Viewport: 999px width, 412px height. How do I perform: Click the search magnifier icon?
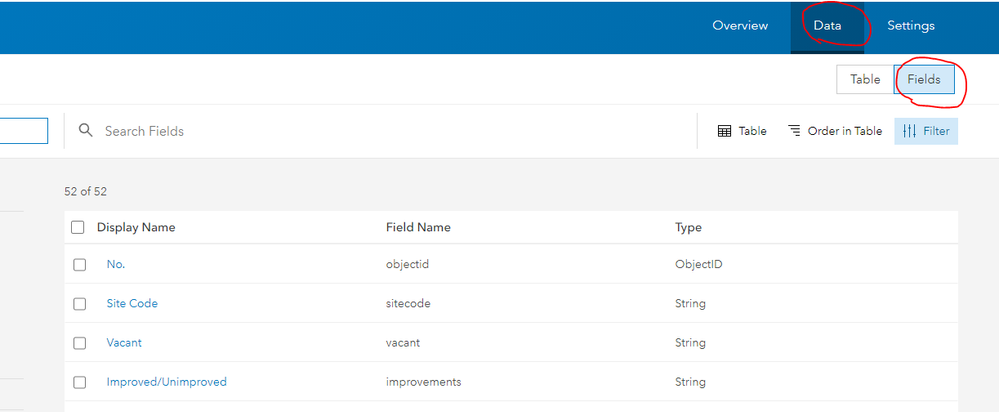tap(86, 131)
